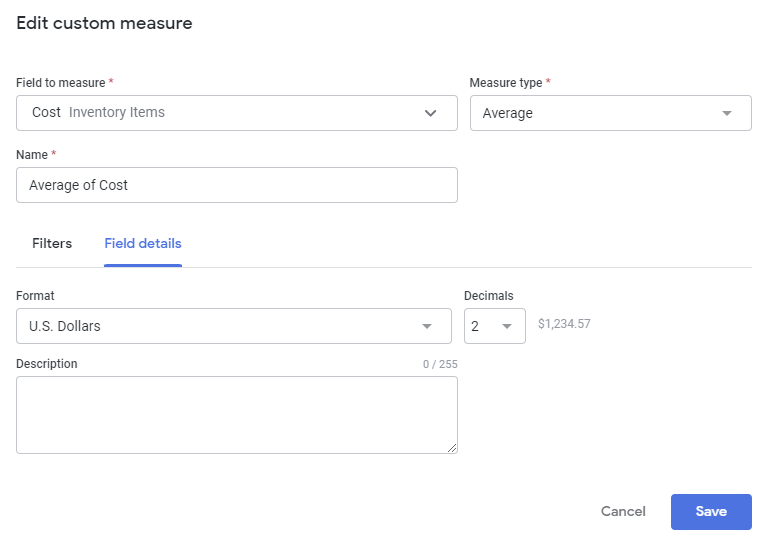Expand the Field to measure chevron

431,113
